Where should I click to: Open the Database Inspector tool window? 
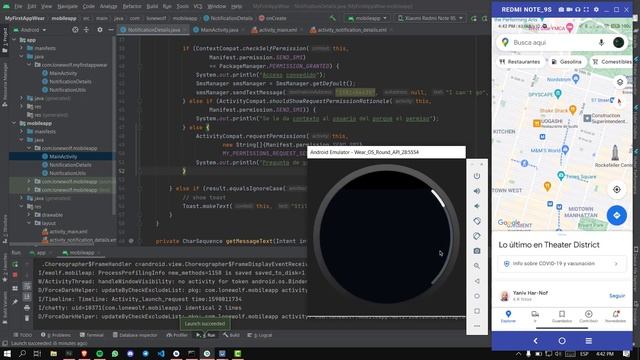pos(135,335)
